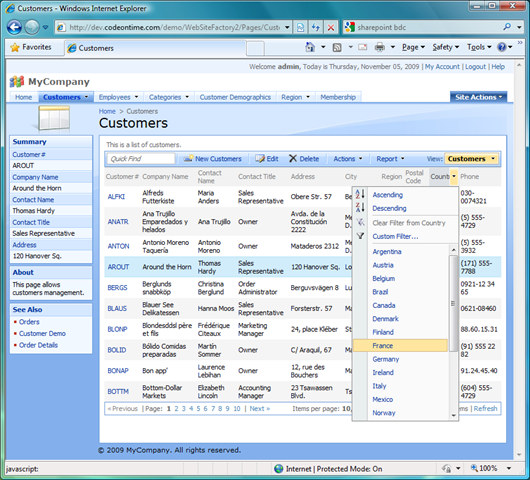Click the Favorites star icon
Viewport: 530px width, 480px height.
(15, 47)
